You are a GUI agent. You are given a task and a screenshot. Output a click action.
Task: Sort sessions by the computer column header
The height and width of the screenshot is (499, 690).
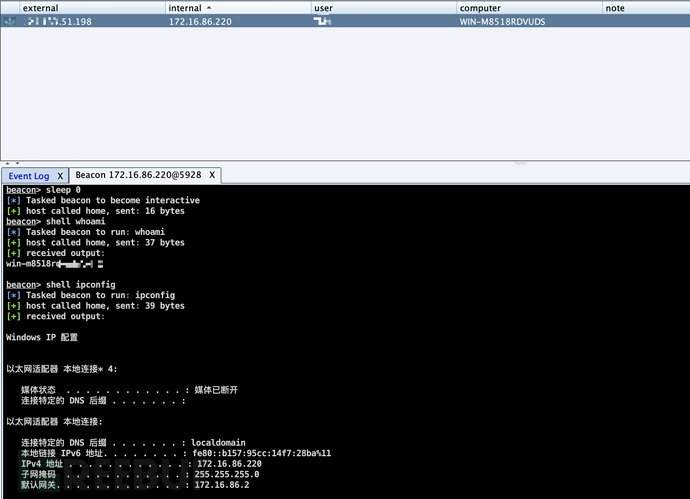[x=480, y=8]
